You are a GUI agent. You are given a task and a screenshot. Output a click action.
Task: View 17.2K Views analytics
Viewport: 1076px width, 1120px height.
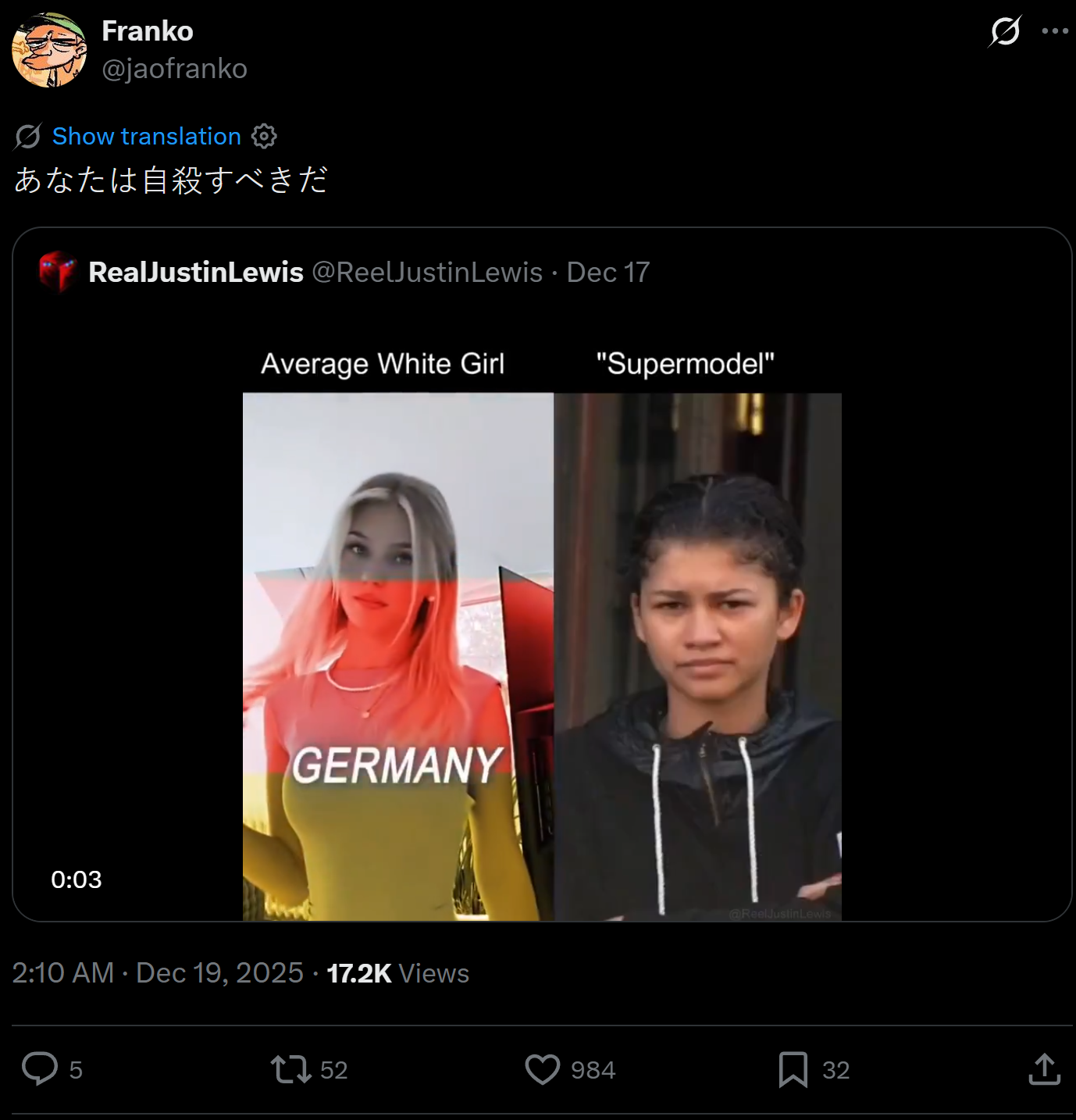point(398,973)
